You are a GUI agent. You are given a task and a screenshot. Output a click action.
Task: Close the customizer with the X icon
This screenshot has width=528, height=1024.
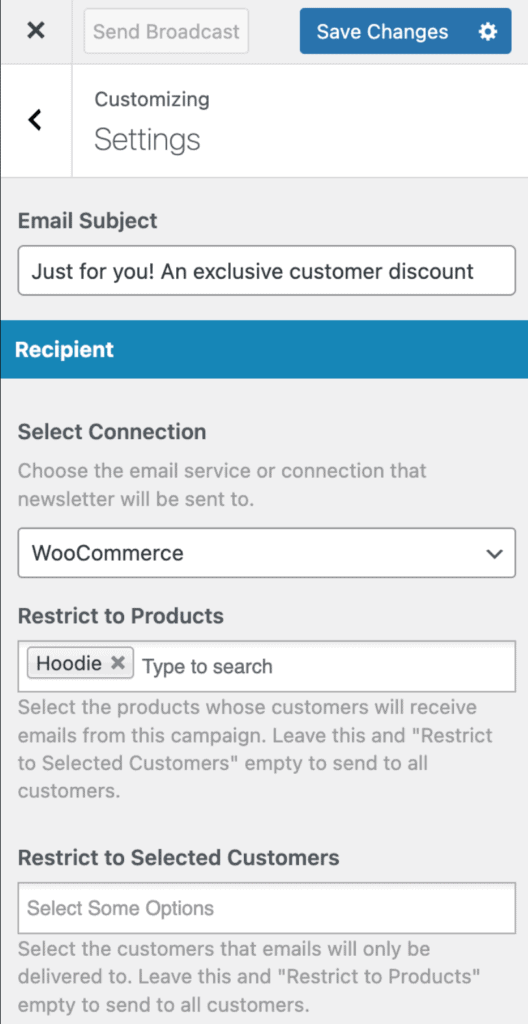click(36, 31)
